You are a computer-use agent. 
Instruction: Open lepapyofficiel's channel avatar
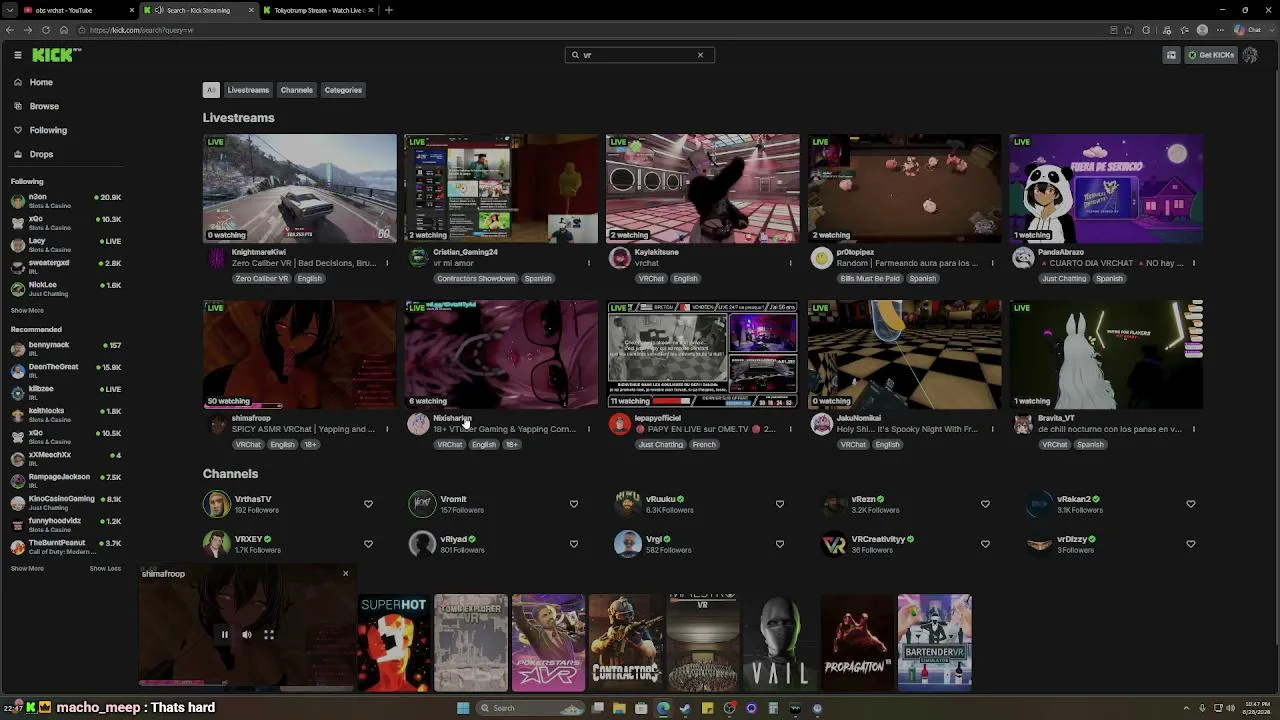point(620,425)
